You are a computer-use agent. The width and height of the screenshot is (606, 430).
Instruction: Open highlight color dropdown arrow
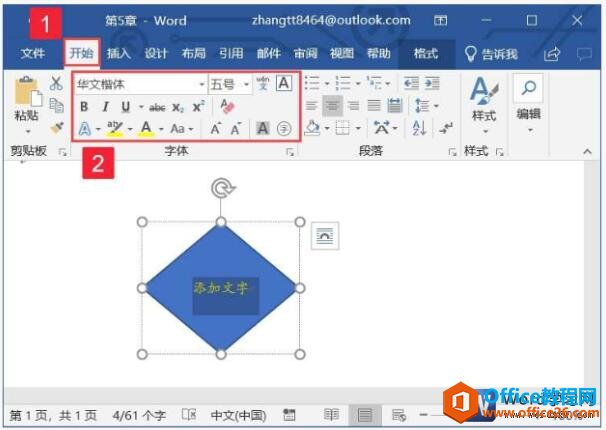point(130,129)
